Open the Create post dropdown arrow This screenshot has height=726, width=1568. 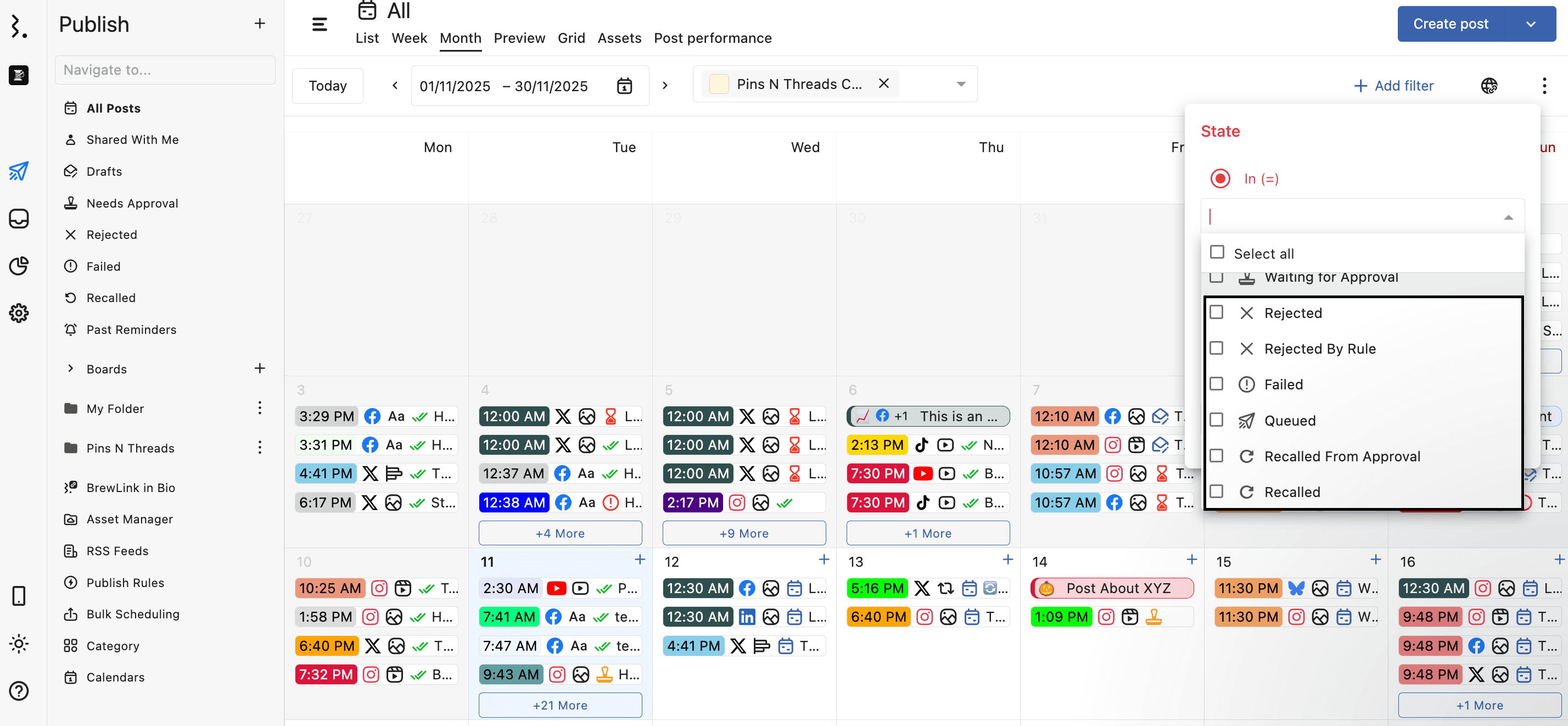pyautogui.click(x=1530, y=24)
